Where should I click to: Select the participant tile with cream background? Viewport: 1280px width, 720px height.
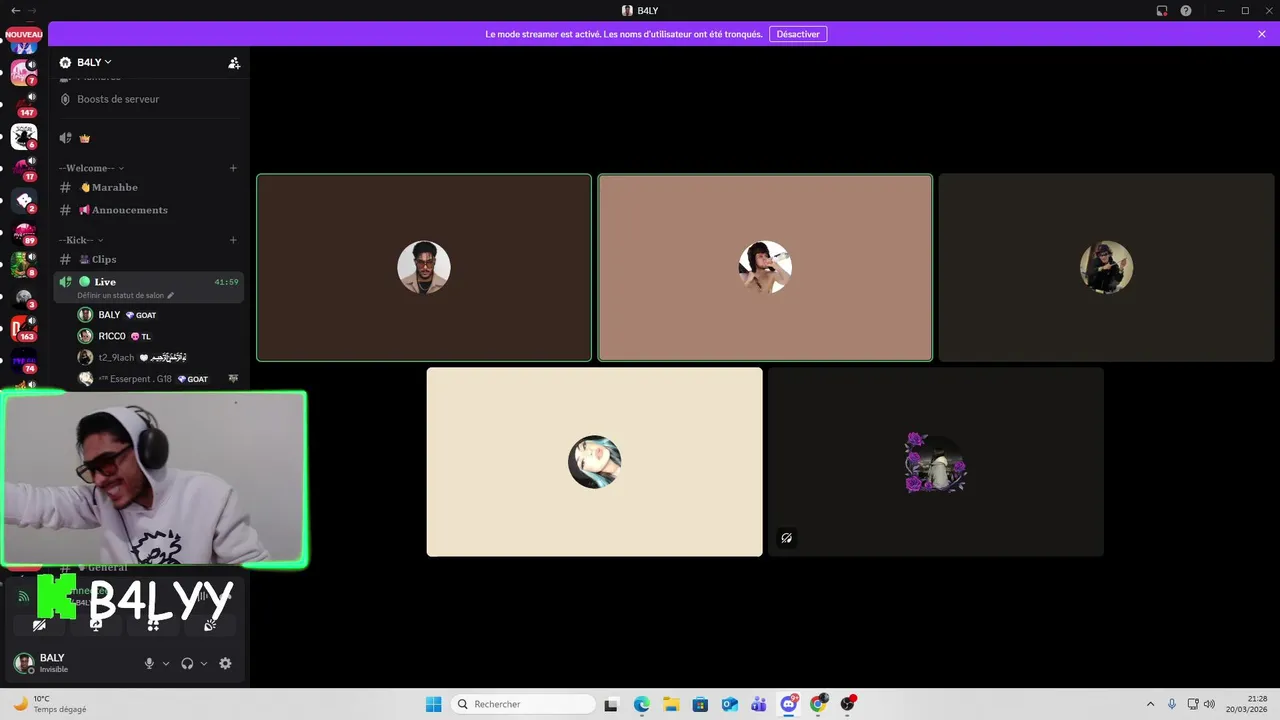(x=594, y=462)
